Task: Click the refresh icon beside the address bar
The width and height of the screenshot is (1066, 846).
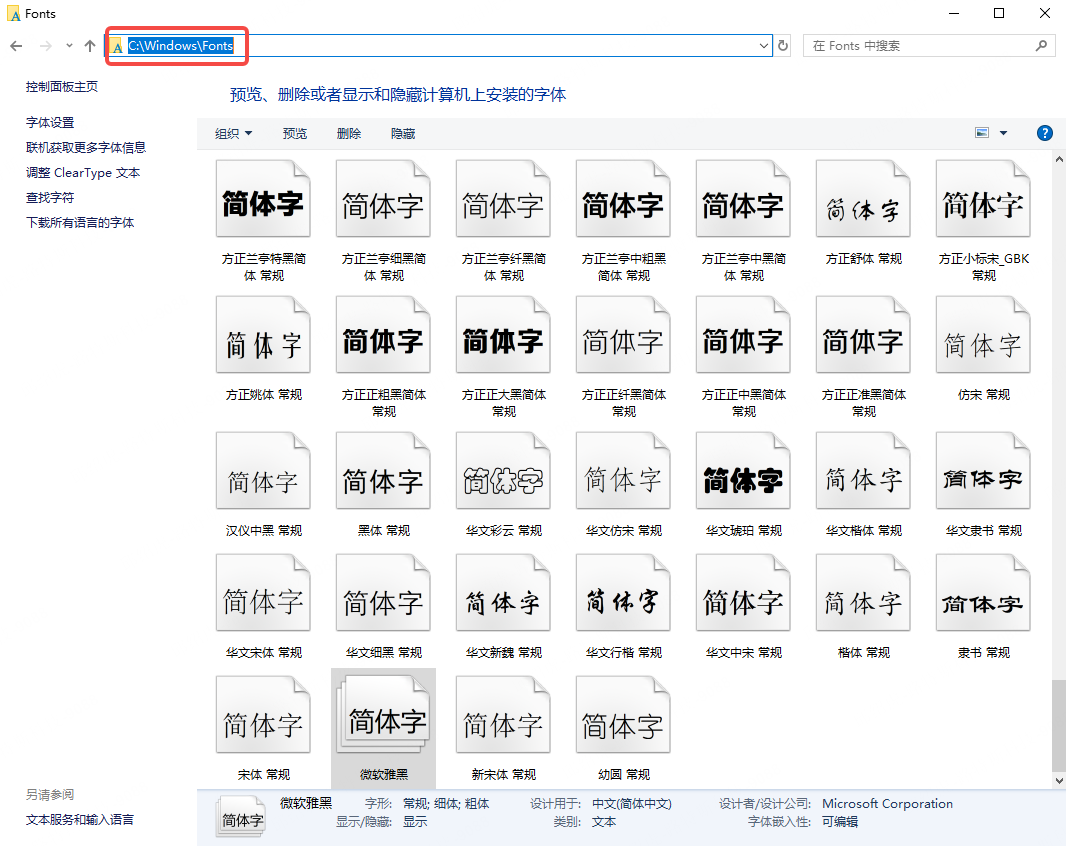Action: (782, 46)
